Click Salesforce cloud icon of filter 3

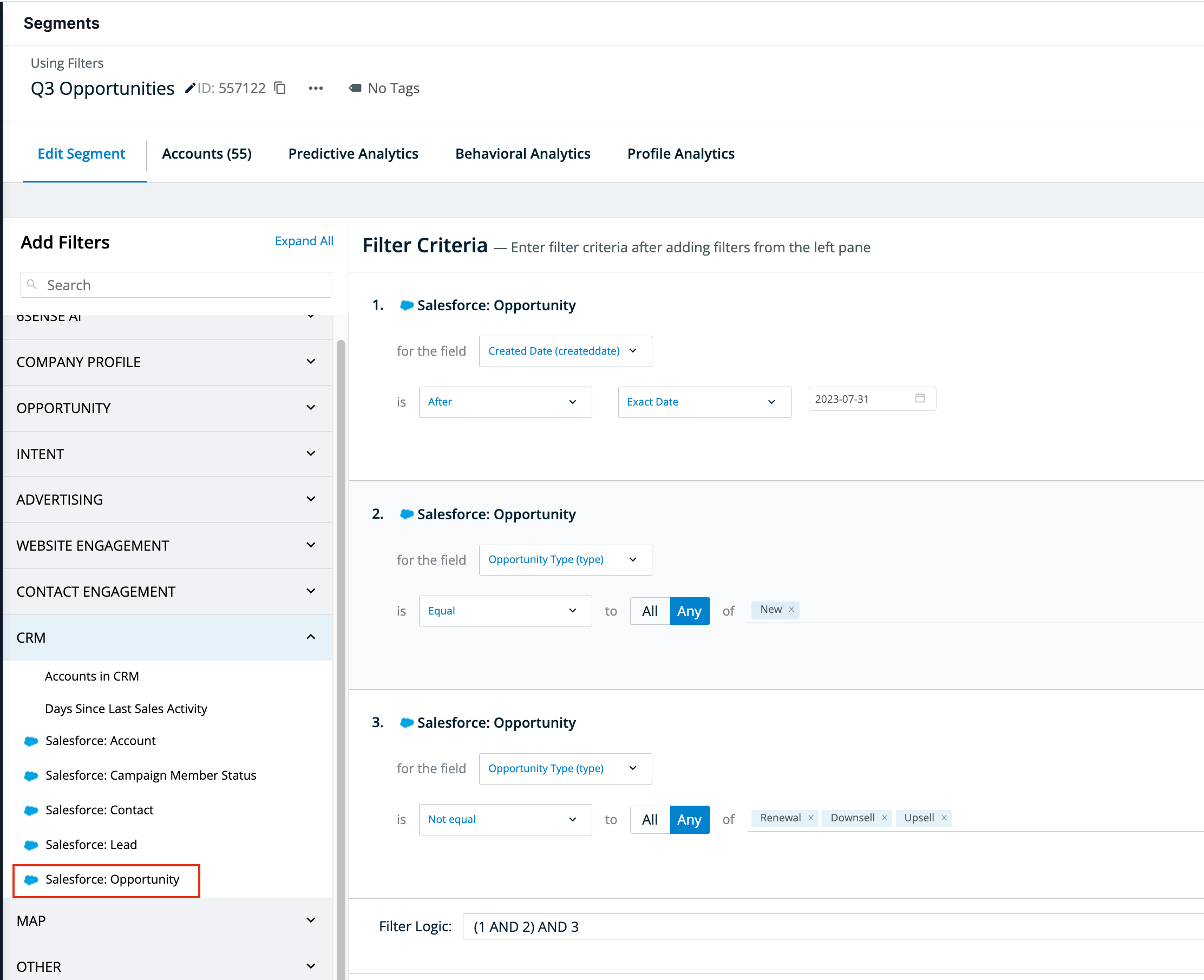tap(407, 723)
